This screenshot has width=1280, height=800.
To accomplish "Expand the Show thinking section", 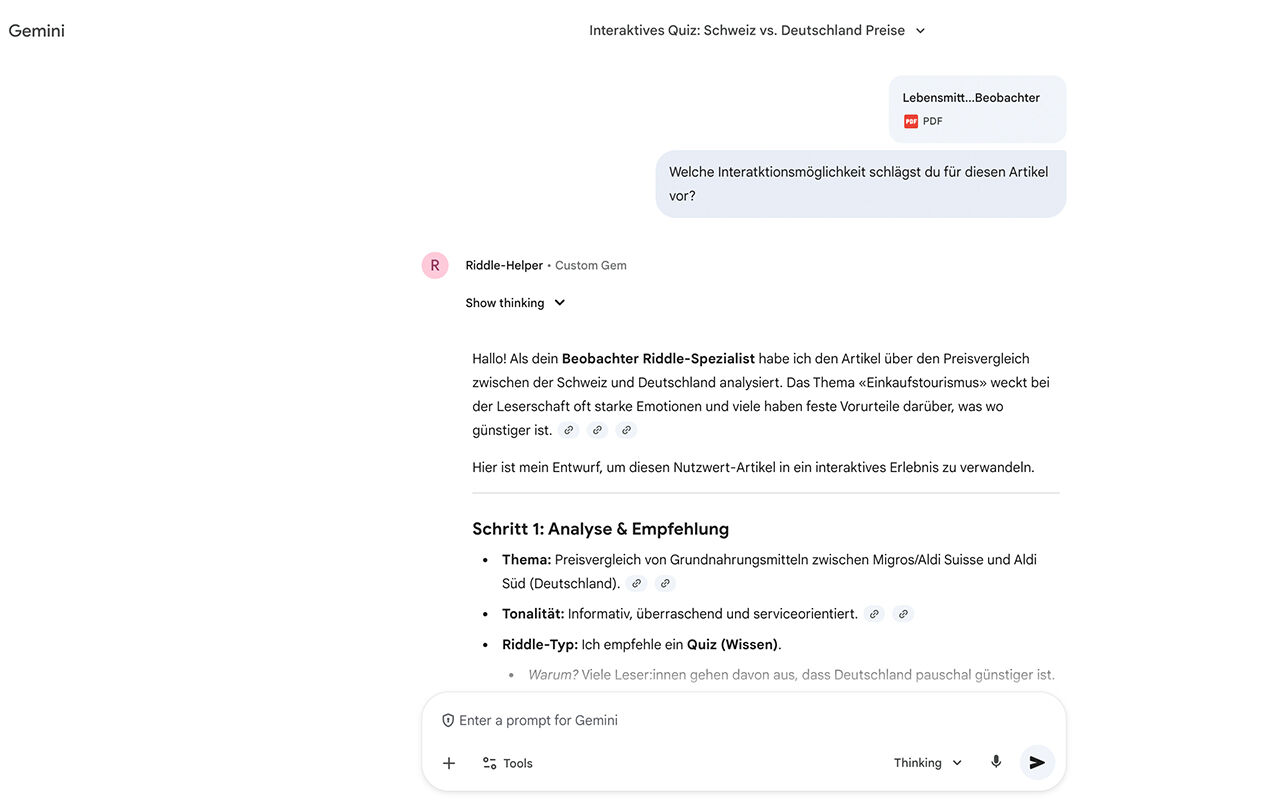I will pos(559,302).
